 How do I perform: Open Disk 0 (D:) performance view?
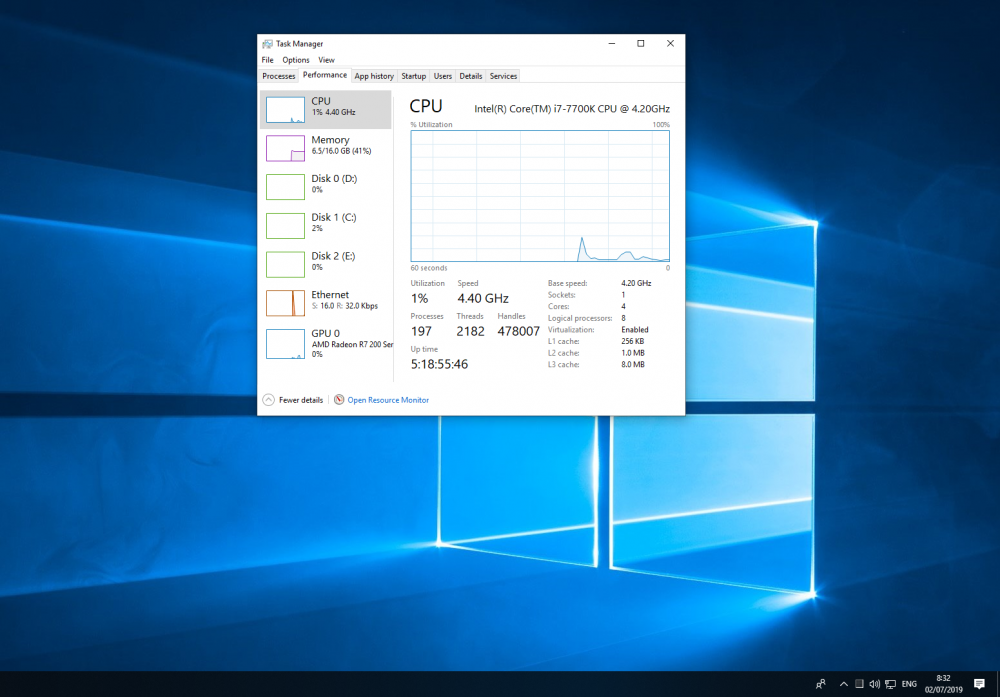[x=325, y=186]
